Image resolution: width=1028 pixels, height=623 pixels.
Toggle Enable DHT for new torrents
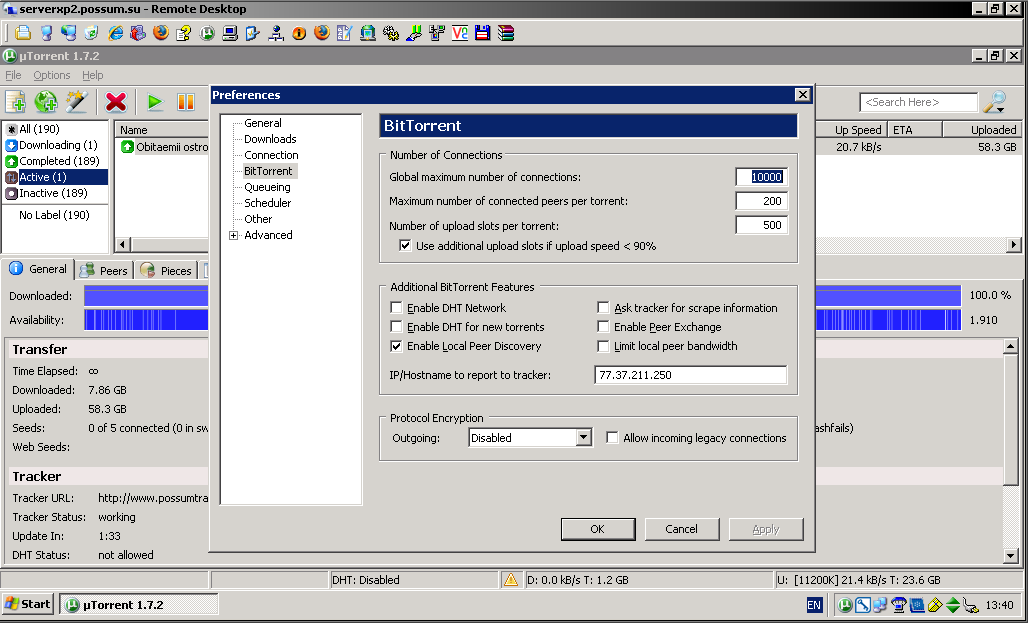click(396, 327)
